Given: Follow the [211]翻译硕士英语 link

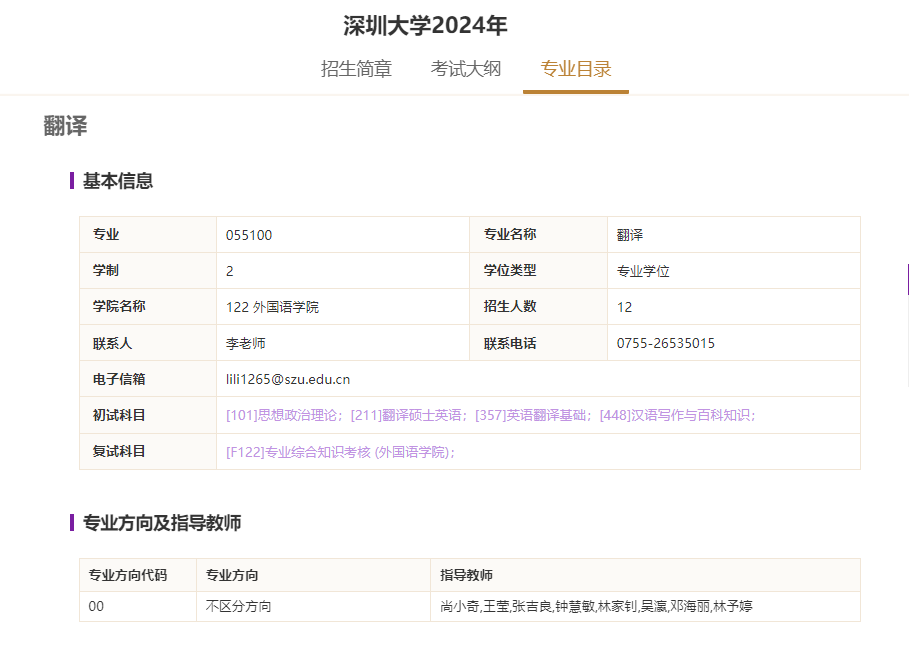Looking at the screenshot, I should pos(408,416).
